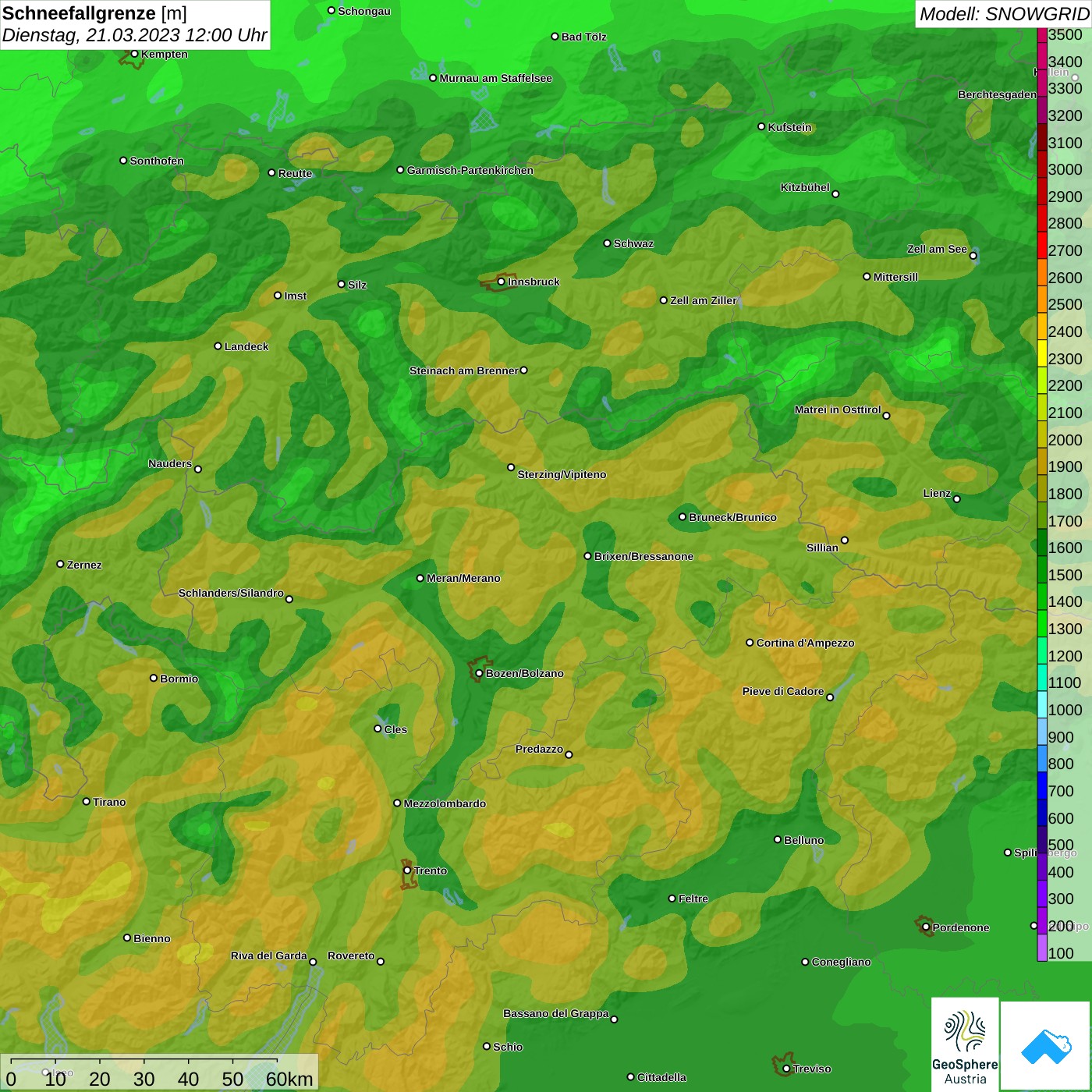Click the 'Schlanders/Silandro' label
The width and height of the screenshot is (1092, 1092).
click(231, 593)
